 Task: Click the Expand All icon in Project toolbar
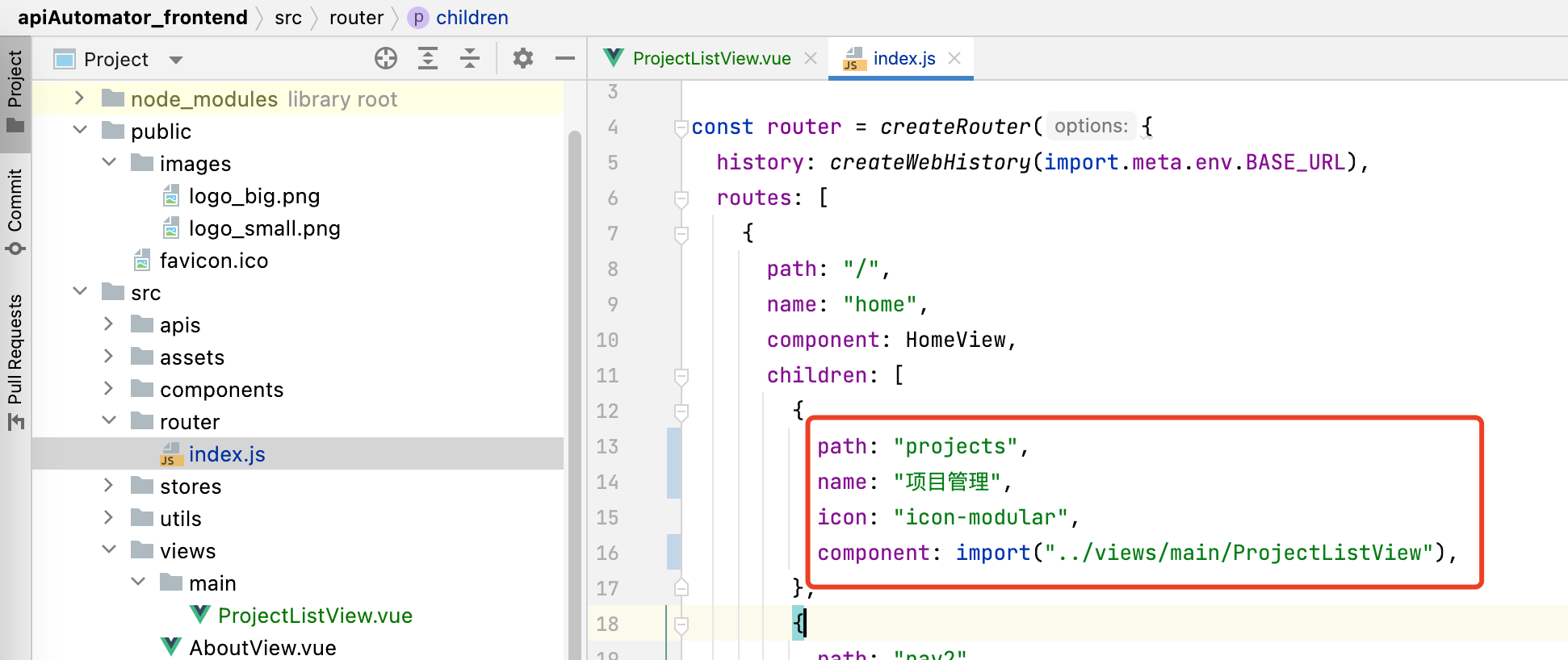coord(428,58)
